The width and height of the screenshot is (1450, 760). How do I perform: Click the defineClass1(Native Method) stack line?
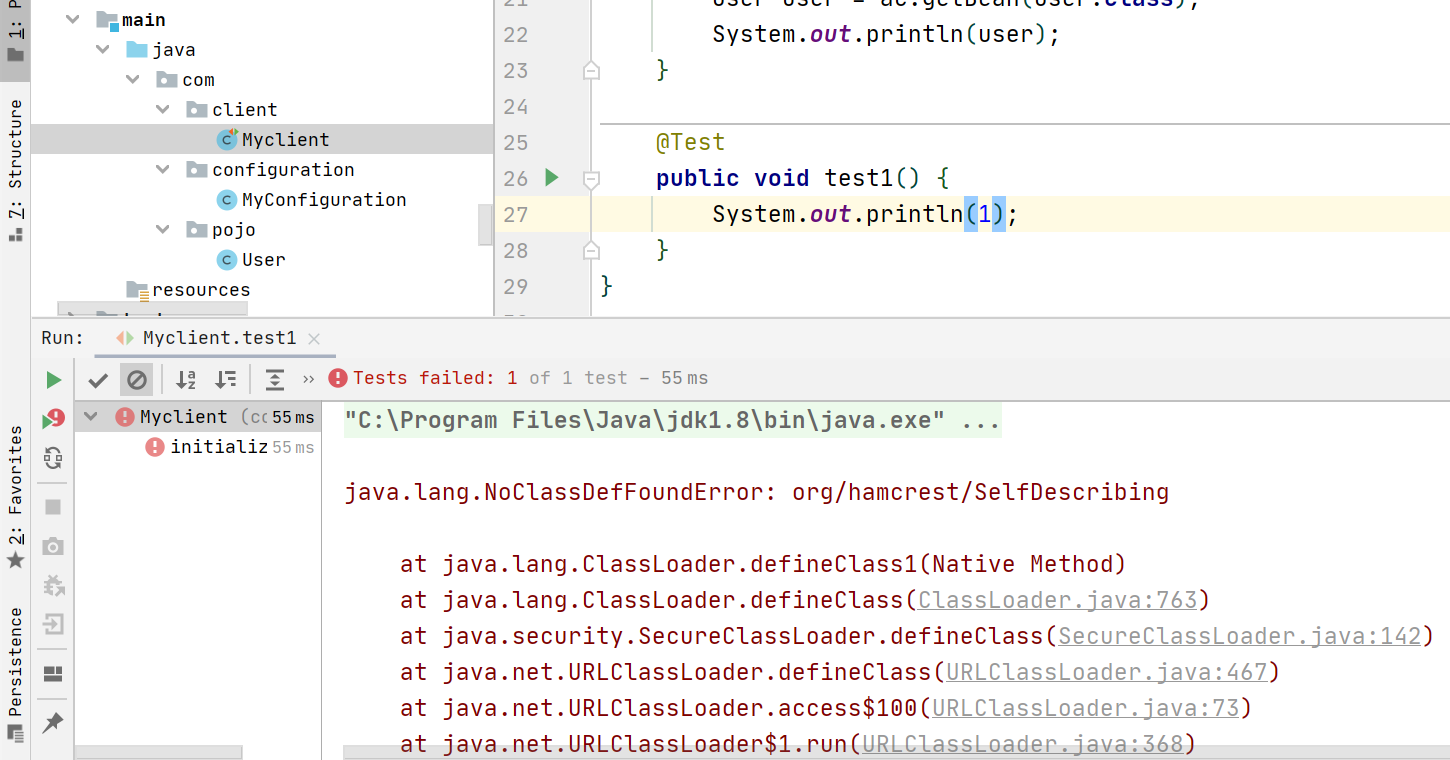coord(763,564)
